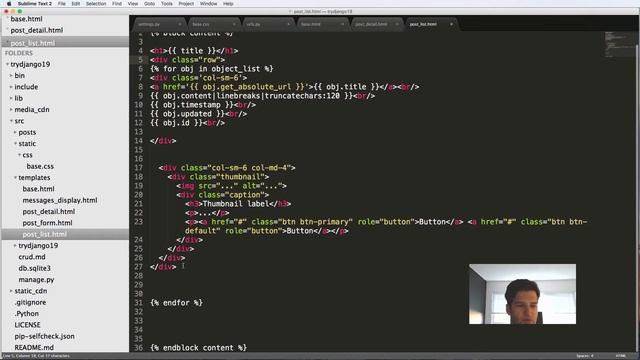Image resolution: width=640 pixels, height=360 pixels.
Task: Open db.sqlite3 in the sidebar
Action: (x=35, y=268)
